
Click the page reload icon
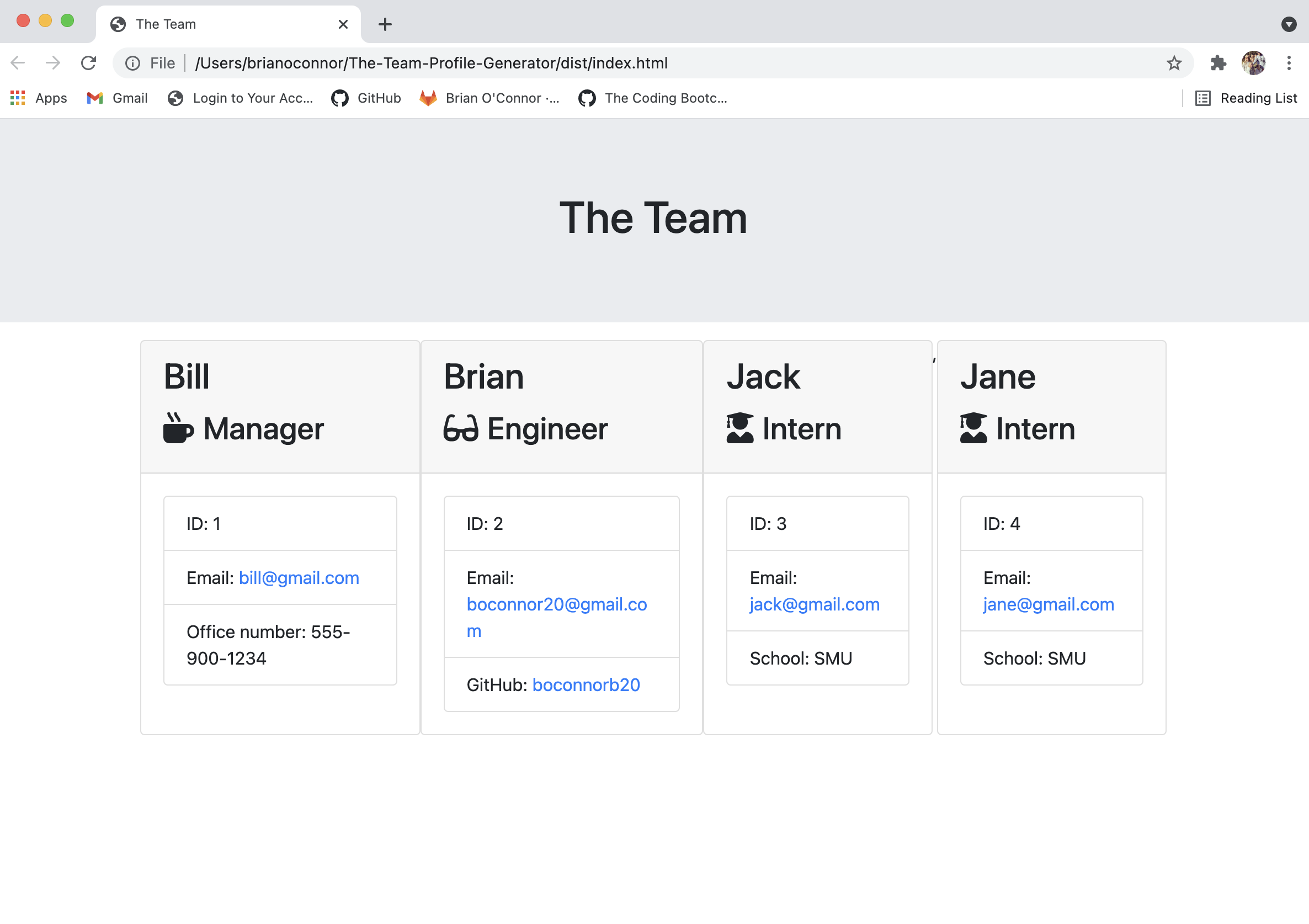coord(89,63)
